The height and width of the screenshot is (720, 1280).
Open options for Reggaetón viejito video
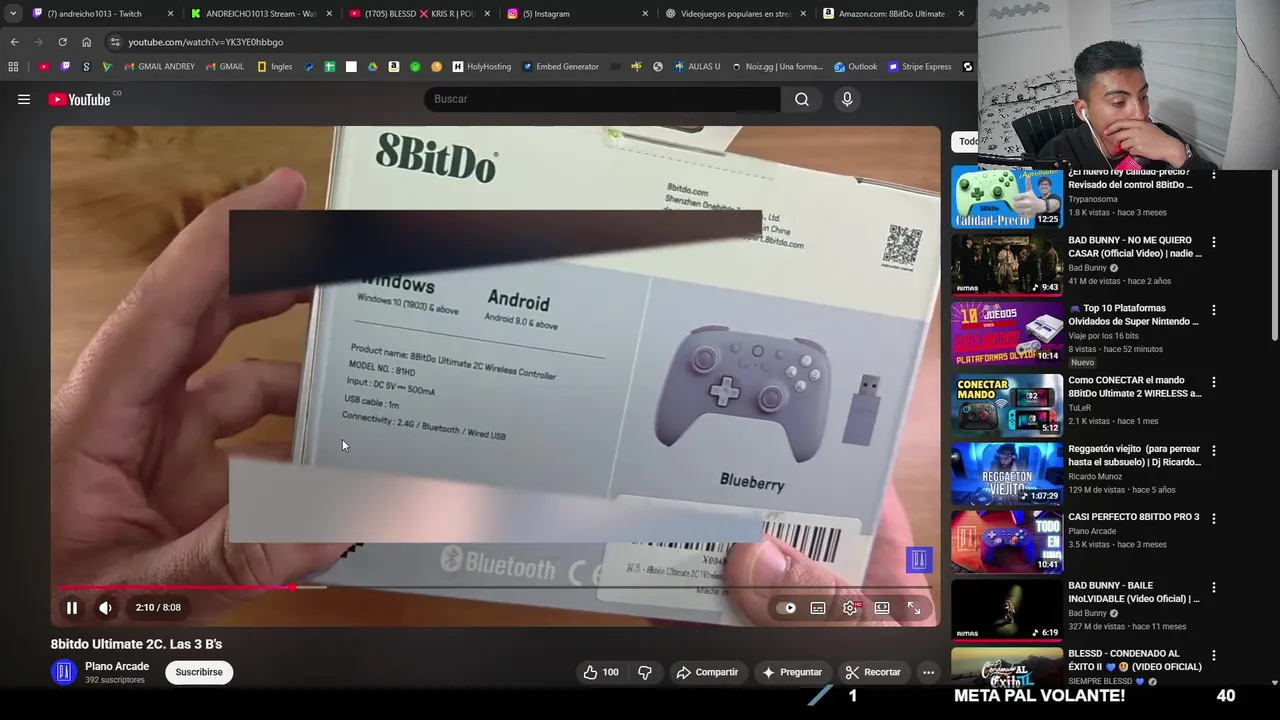(1214, 450)
